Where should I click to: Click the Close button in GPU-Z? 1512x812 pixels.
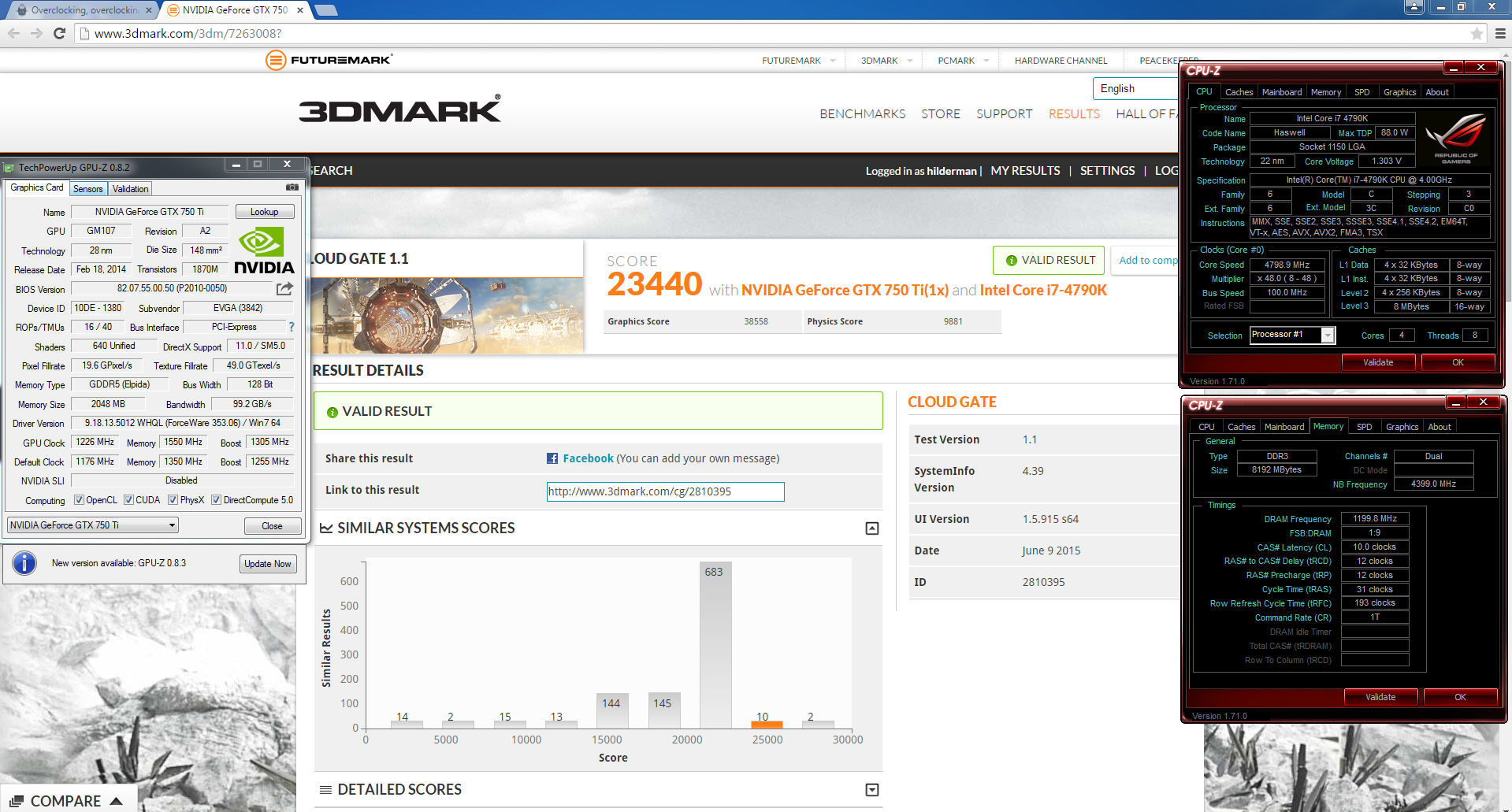[272, 526]
